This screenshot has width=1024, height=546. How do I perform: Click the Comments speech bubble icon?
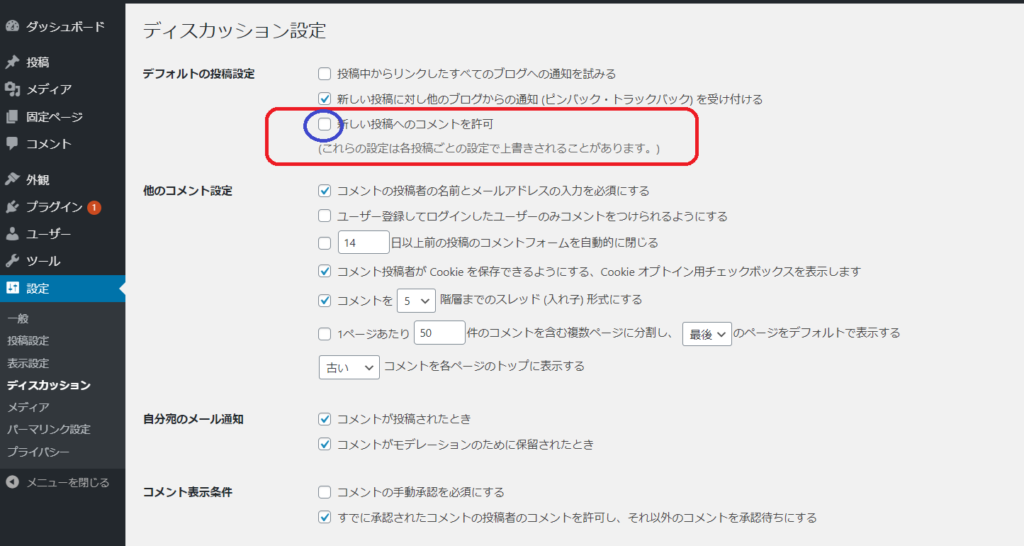tap(13, 144)
